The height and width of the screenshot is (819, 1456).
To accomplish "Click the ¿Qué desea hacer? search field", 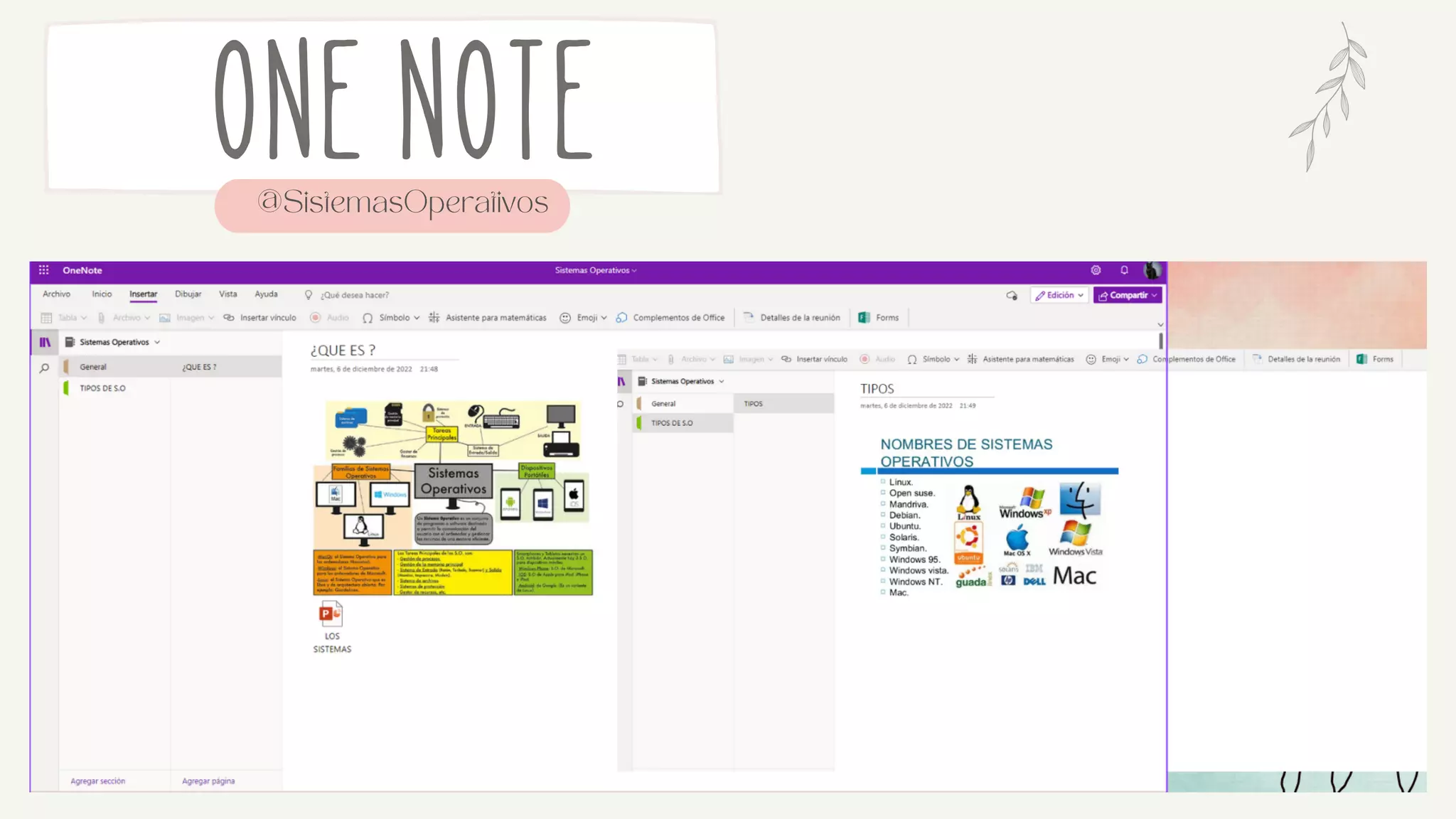I will coord(354,295).
